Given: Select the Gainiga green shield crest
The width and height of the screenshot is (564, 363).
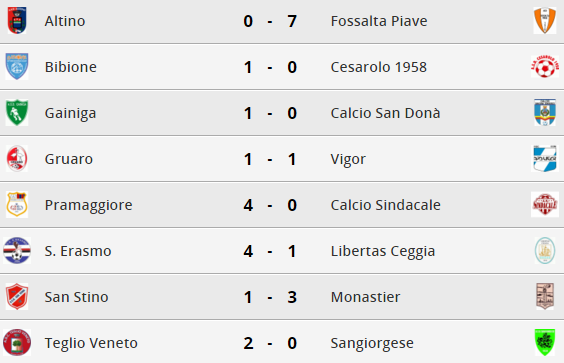Looking at the screenshot, I should pos(17,113).
